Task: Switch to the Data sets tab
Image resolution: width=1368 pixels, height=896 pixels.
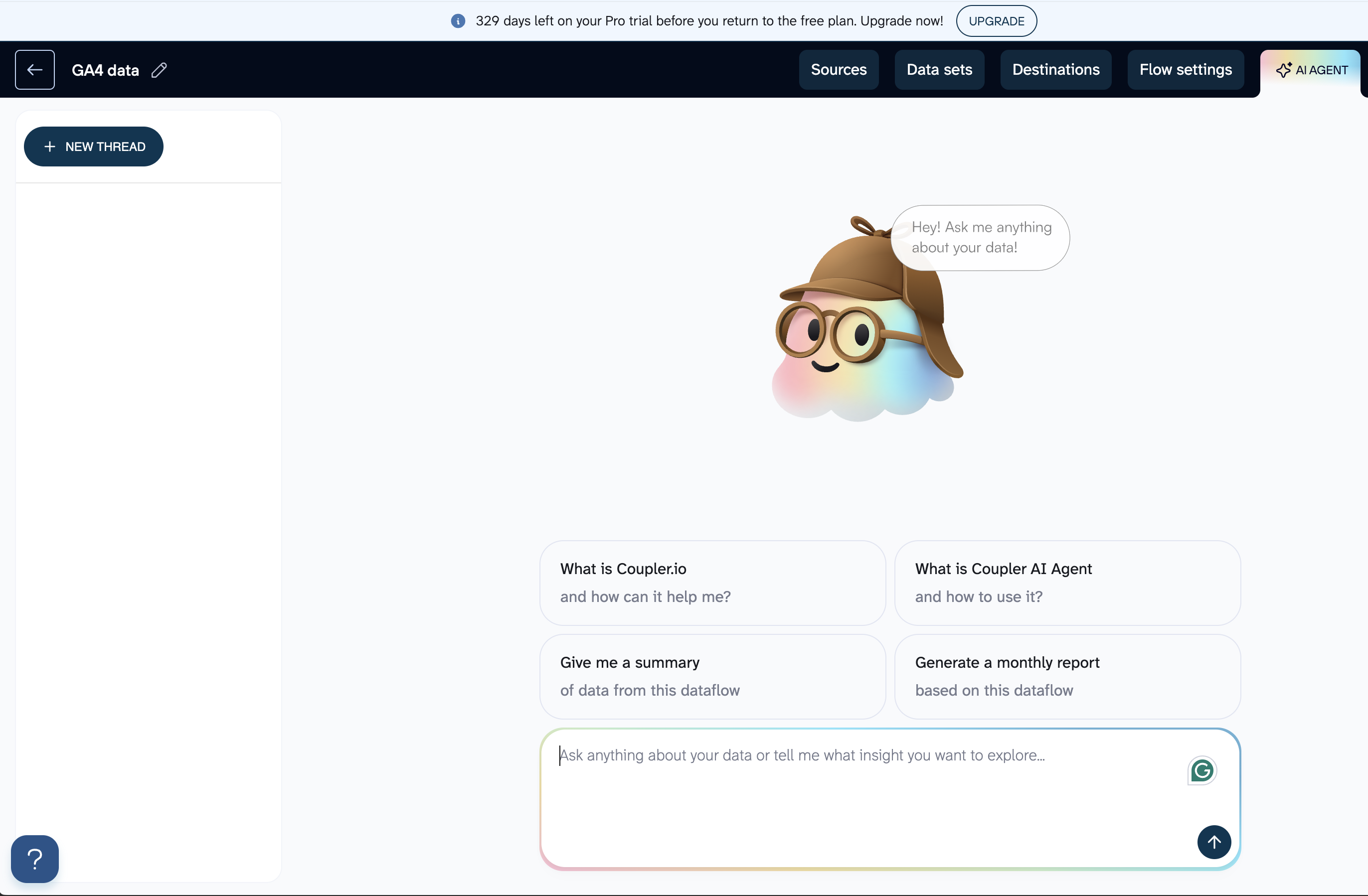Action: [939, 70]
